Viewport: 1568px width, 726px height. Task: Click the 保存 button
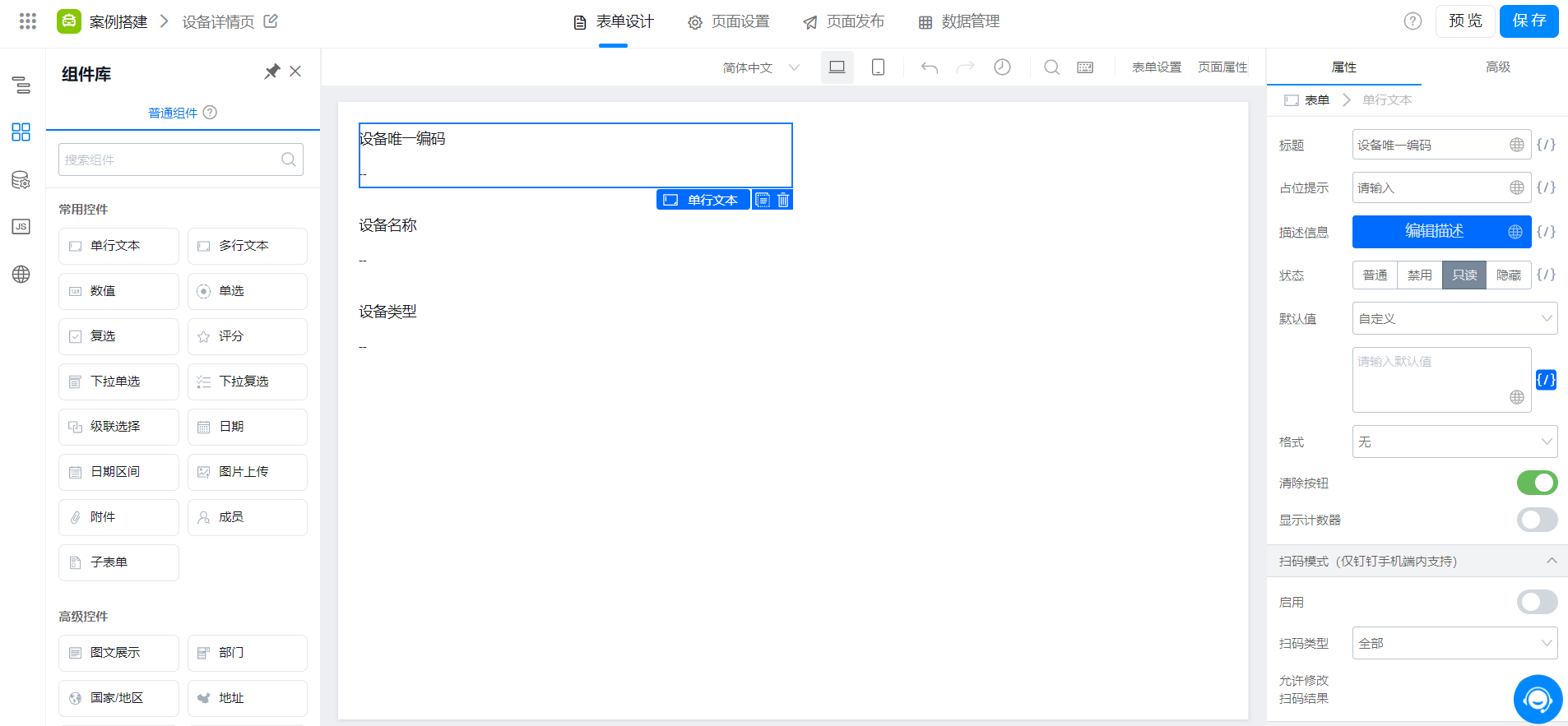pos(1529,21)
